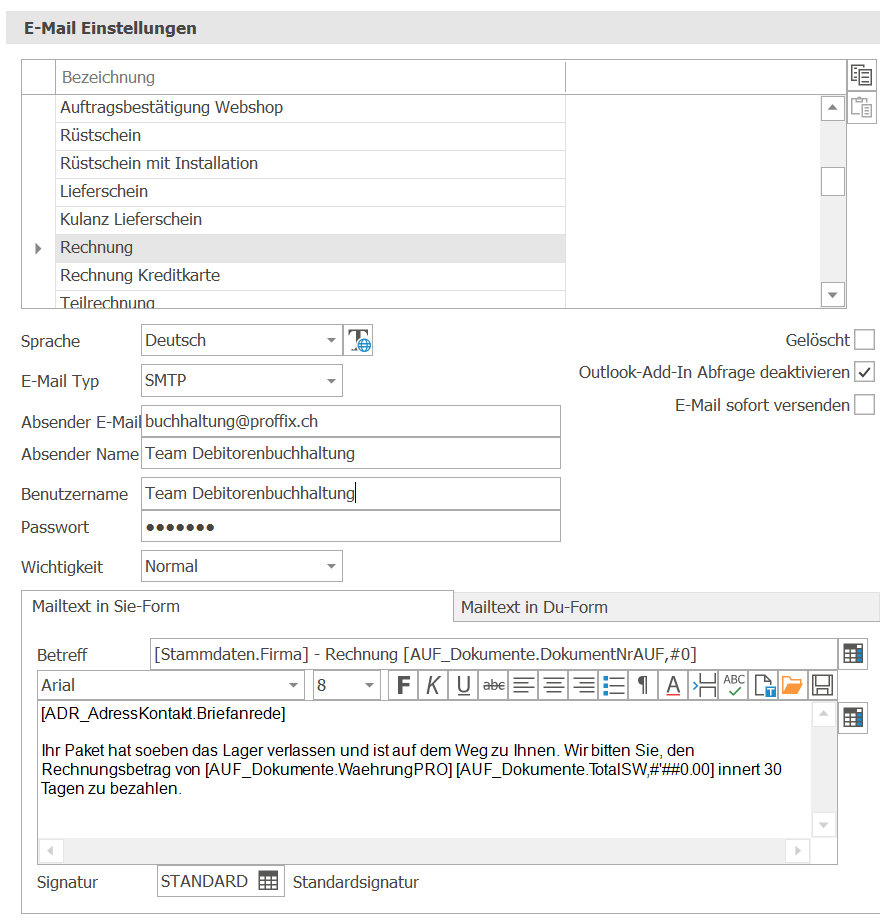Click the row indicator arrow for Rechnung
This screenshot has height=923, width=890.
pos(38,248)
